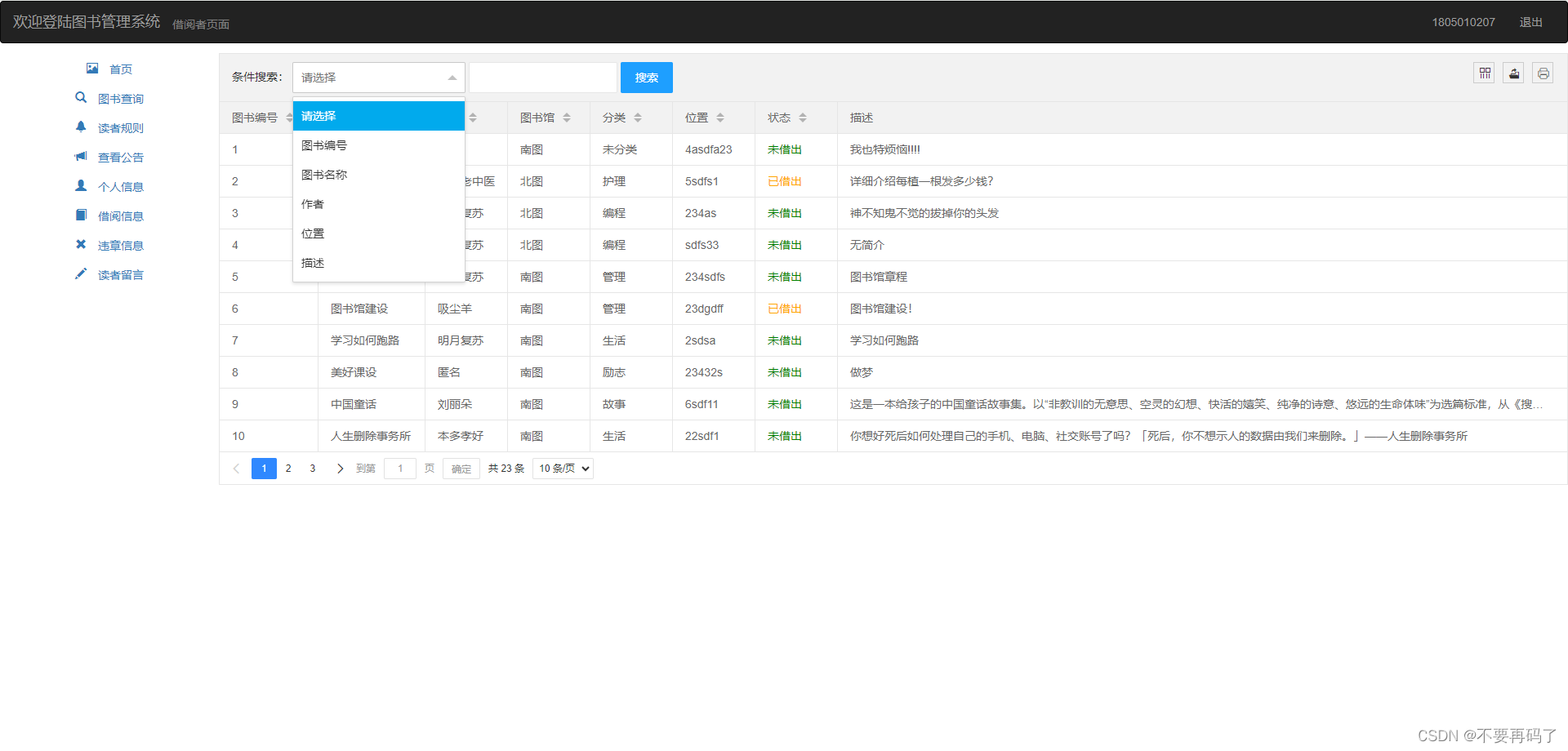Click 已借出 status in row 2

click(x=785, y=181)
